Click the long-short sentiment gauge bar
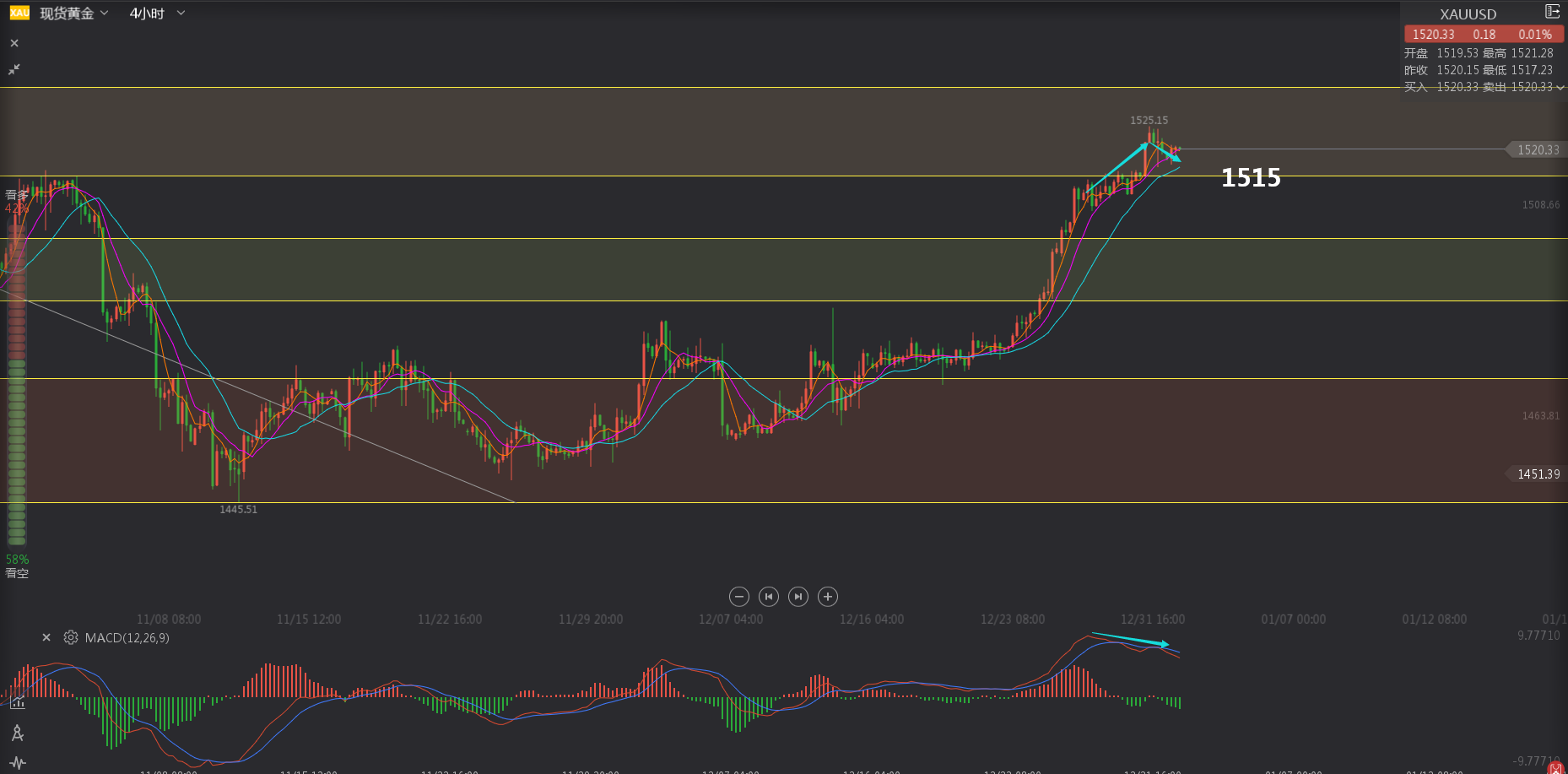 (x=16, y=380)
